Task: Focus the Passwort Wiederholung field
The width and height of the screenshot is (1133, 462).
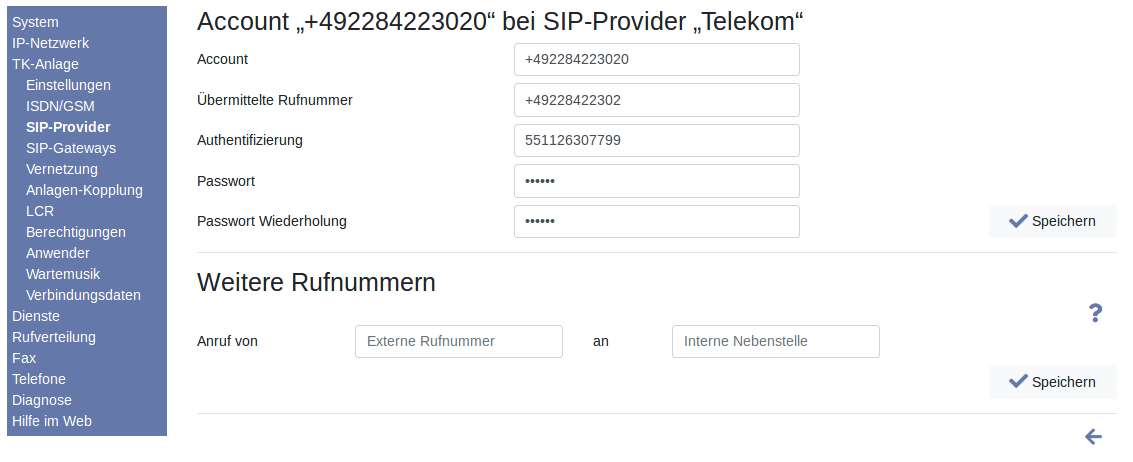Action: 656,221
